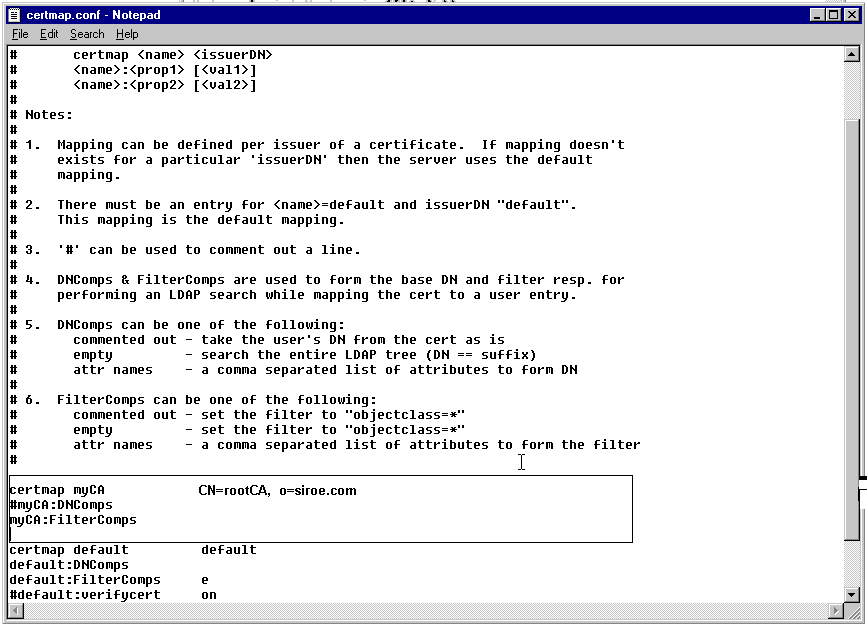Viewport: 867px width, 625px height.
Task: Click the horizontal scrollbar right arrow
Action: point(836,611)
